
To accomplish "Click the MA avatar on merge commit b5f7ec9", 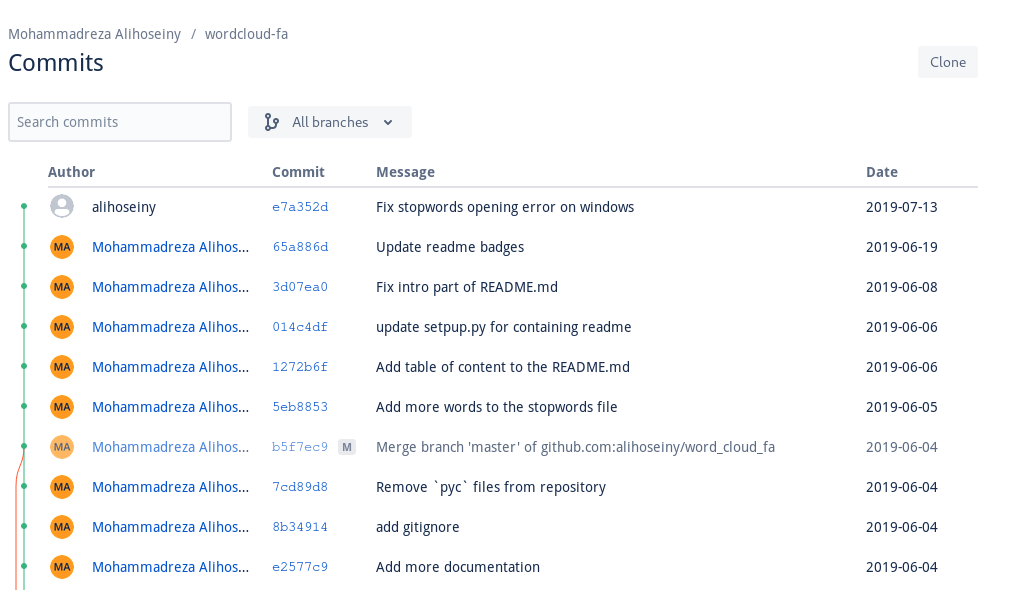I will (62, 447).
